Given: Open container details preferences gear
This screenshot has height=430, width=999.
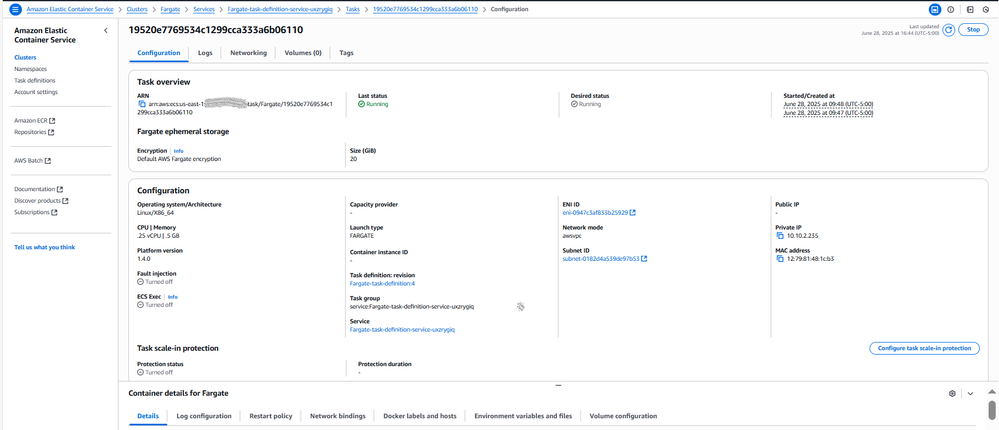Looking at the screenshot, I should (952, 394).
